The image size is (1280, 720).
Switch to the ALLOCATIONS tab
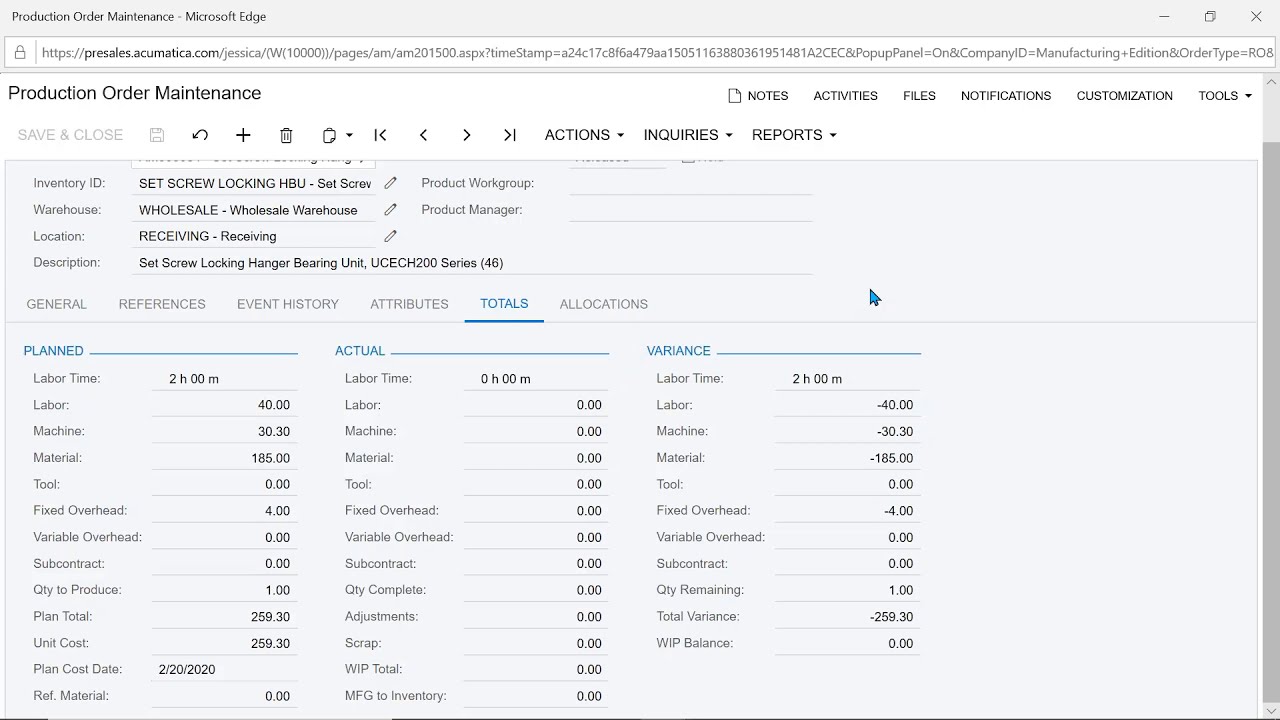point(604,304)
